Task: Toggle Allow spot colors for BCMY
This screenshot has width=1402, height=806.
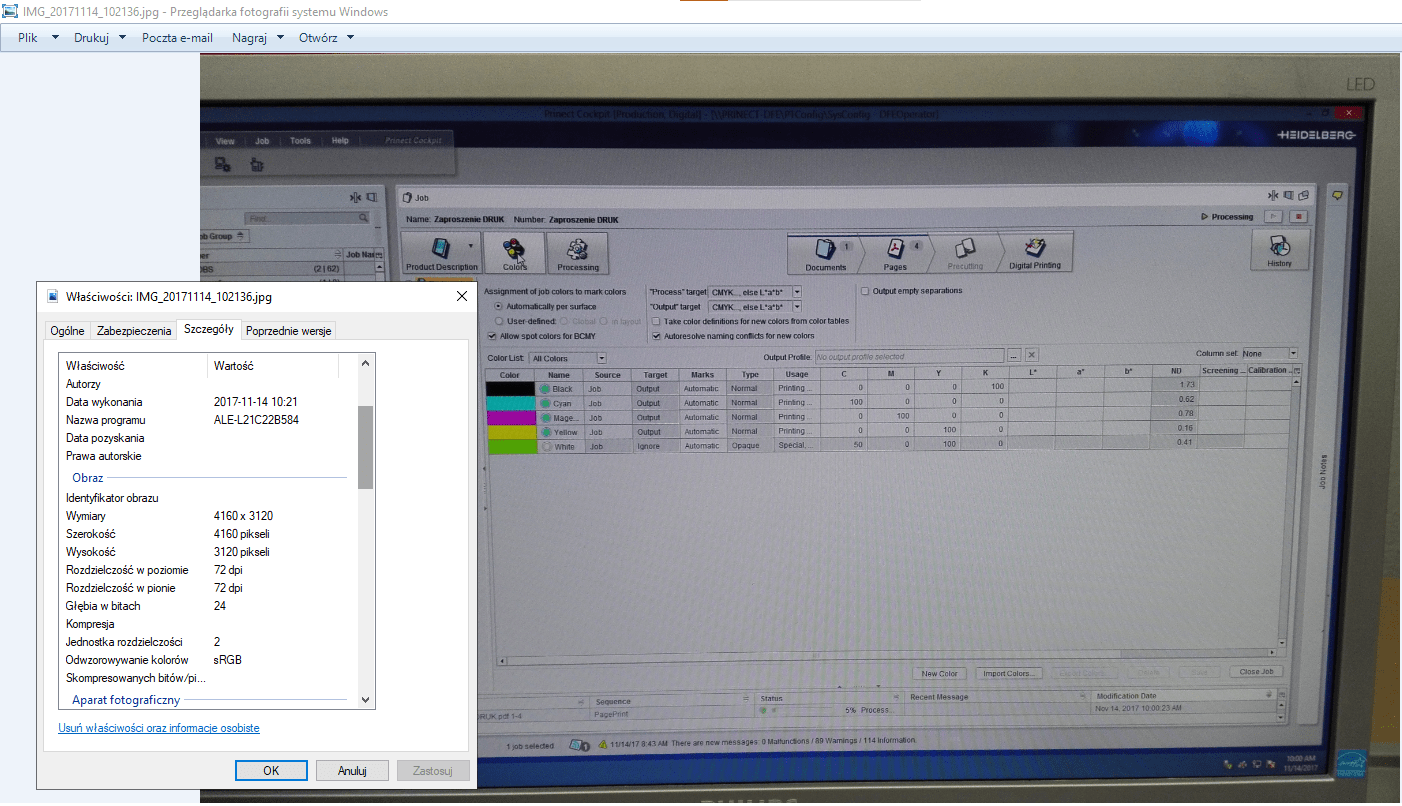Action: pyautogui.click(x=492, y=336)
